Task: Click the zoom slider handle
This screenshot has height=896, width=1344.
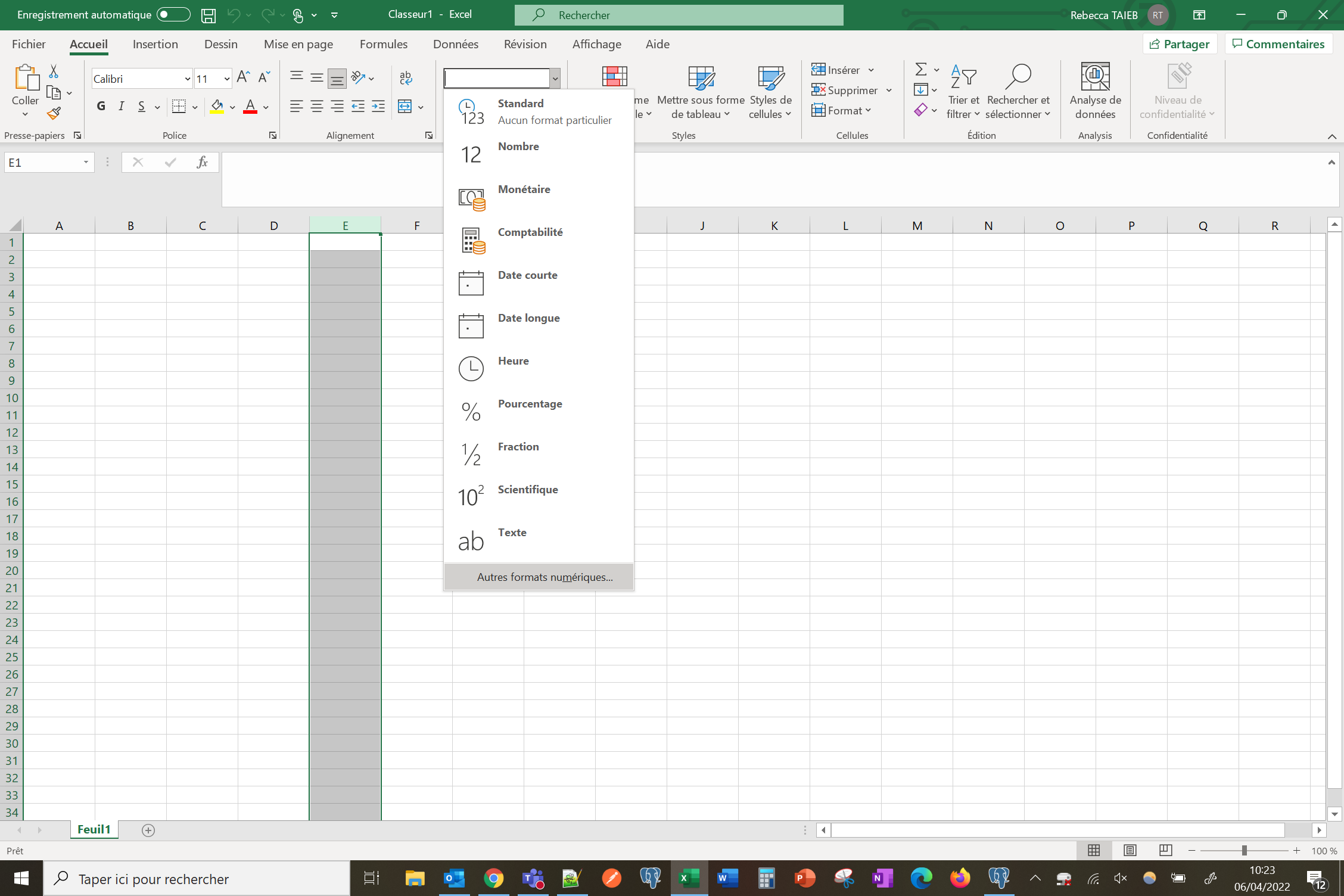Action: pos(1244,851)
